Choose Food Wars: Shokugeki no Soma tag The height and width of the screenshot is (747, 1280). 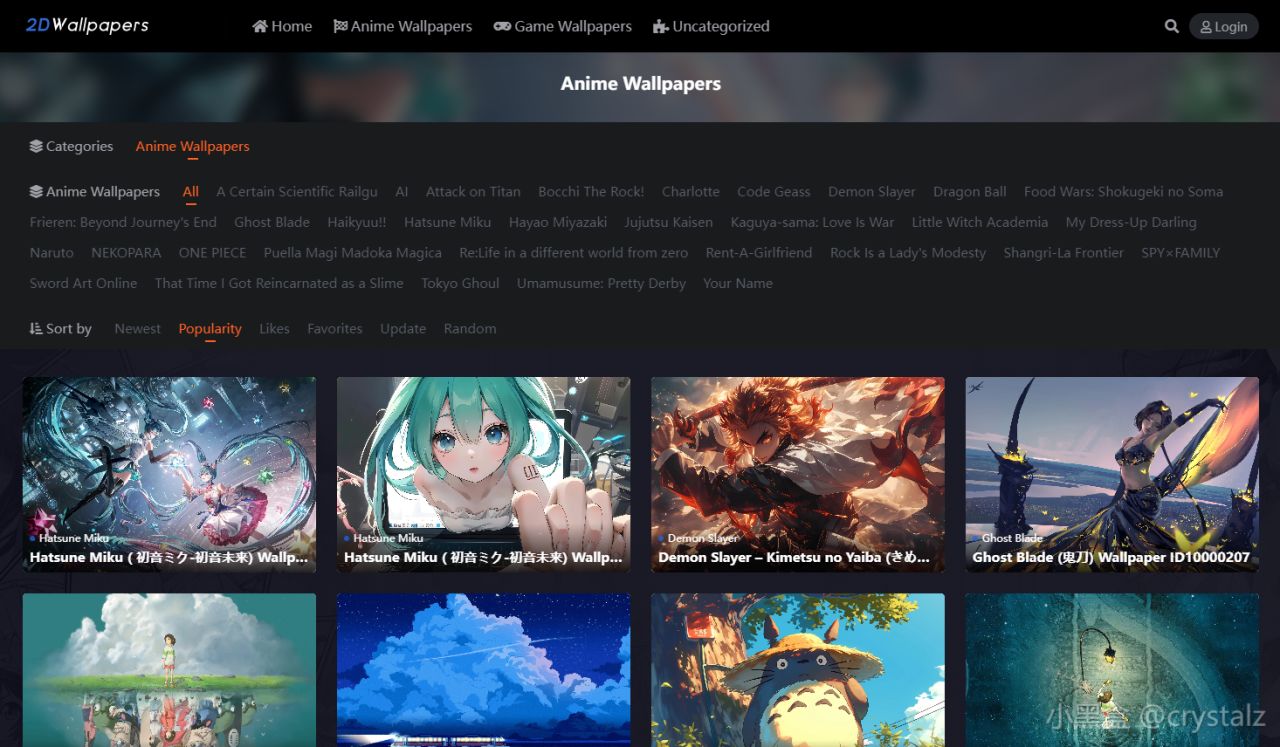(1123, 192)
